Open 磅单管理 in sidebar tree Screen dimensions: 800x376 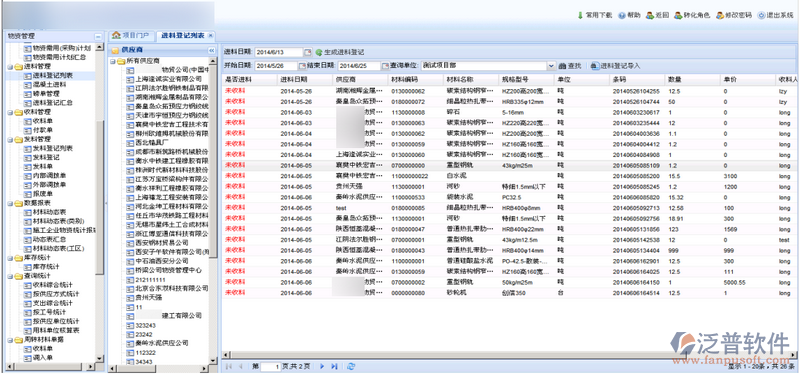(x=46, y=94)
